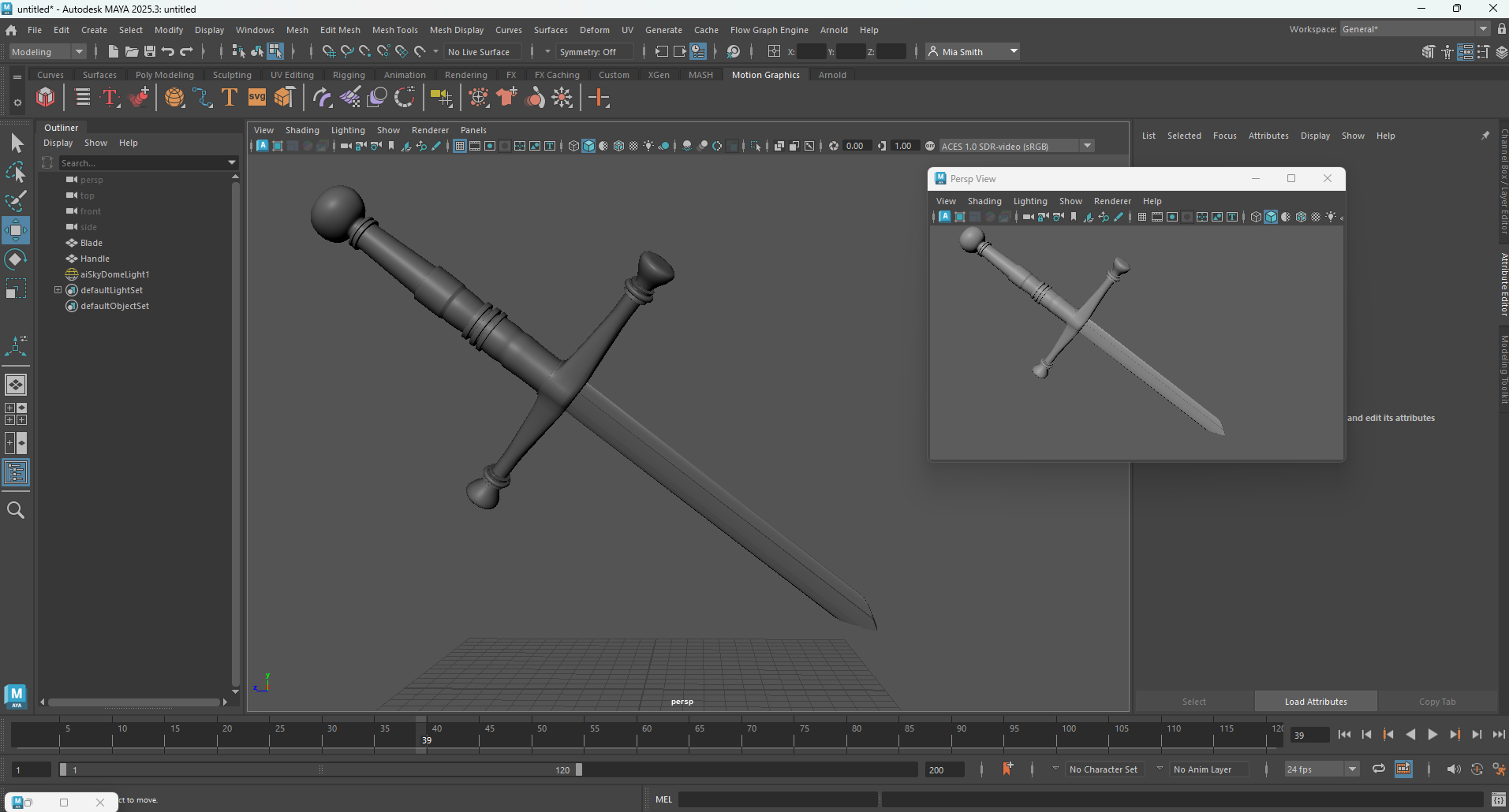Click the Load Attributes button
The height and width of the screenshot is (812, 1509).
click(x=1315, y=701)
